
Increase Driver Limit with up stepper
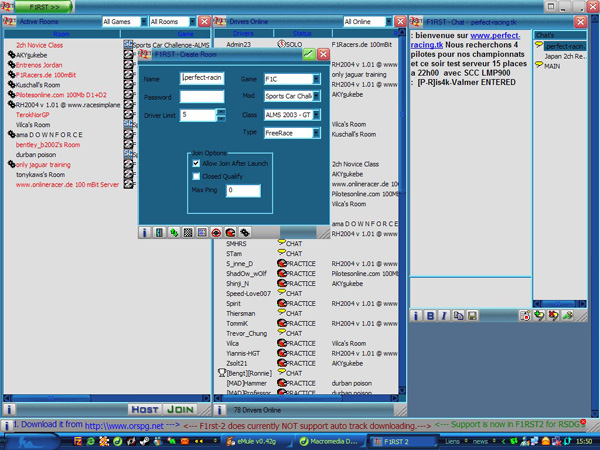point(221,112)
